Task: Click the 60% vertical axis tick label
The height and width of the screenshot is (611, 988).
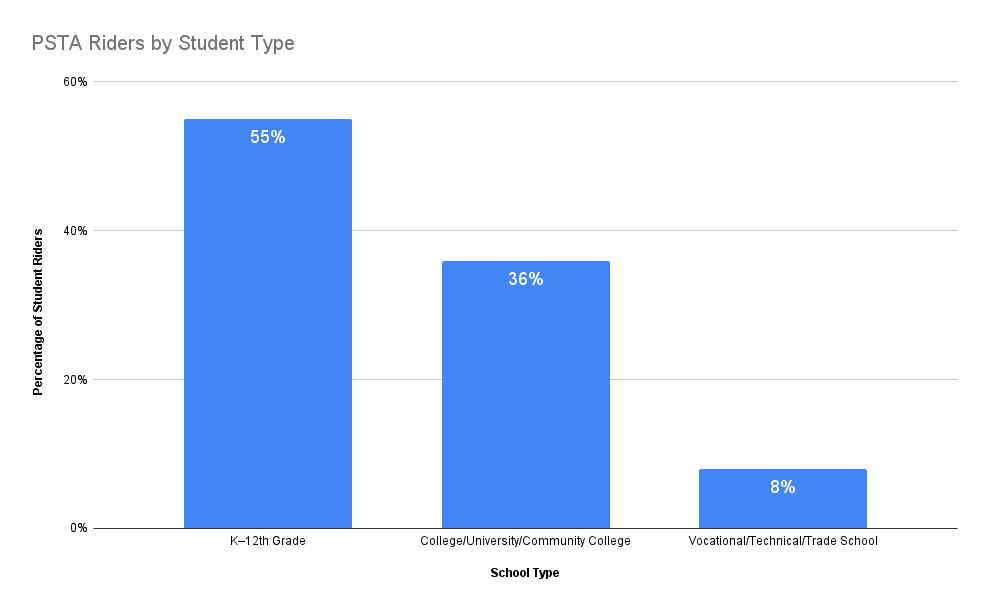Action: click(x=76, y=82)
